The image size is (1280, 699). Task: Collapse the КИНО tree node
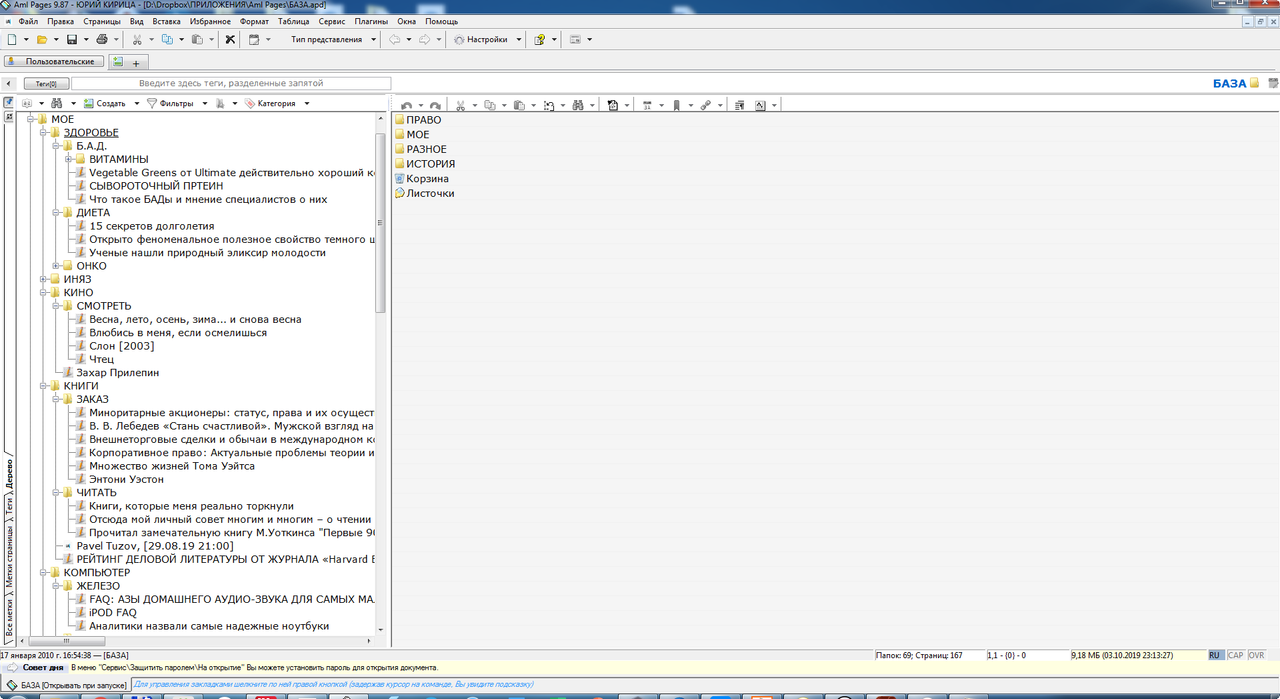(x=43, y=293)
